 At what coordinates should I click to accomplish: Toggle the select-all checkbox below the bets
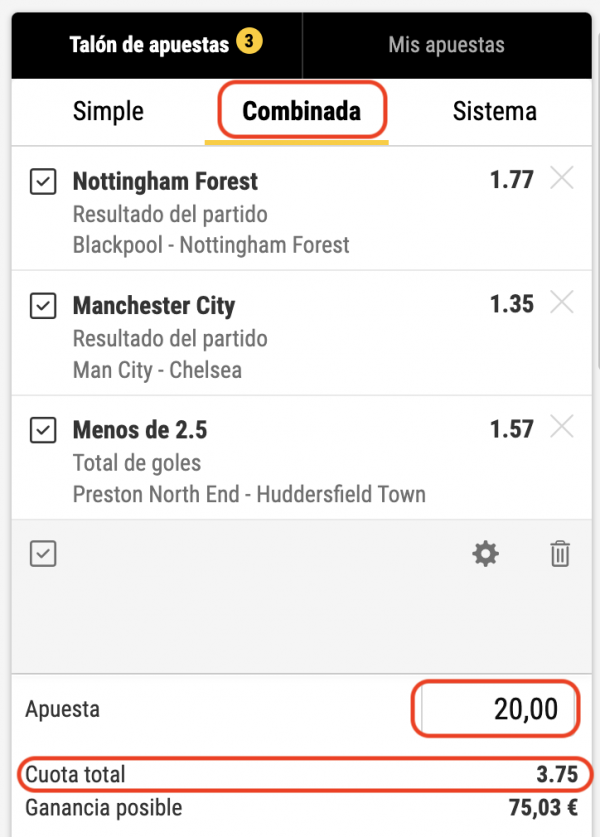(x=43, y=554)
